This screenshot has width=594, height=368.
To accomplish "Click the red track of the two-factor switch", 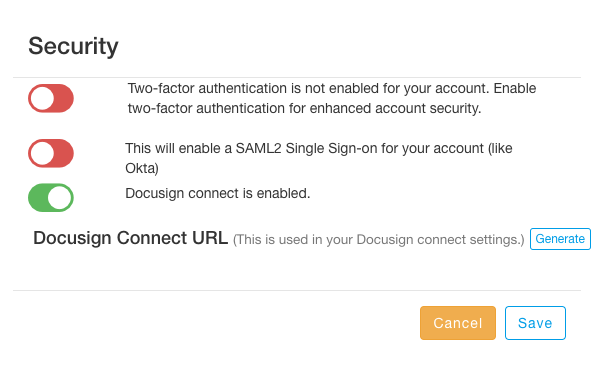I will point(64,99).
